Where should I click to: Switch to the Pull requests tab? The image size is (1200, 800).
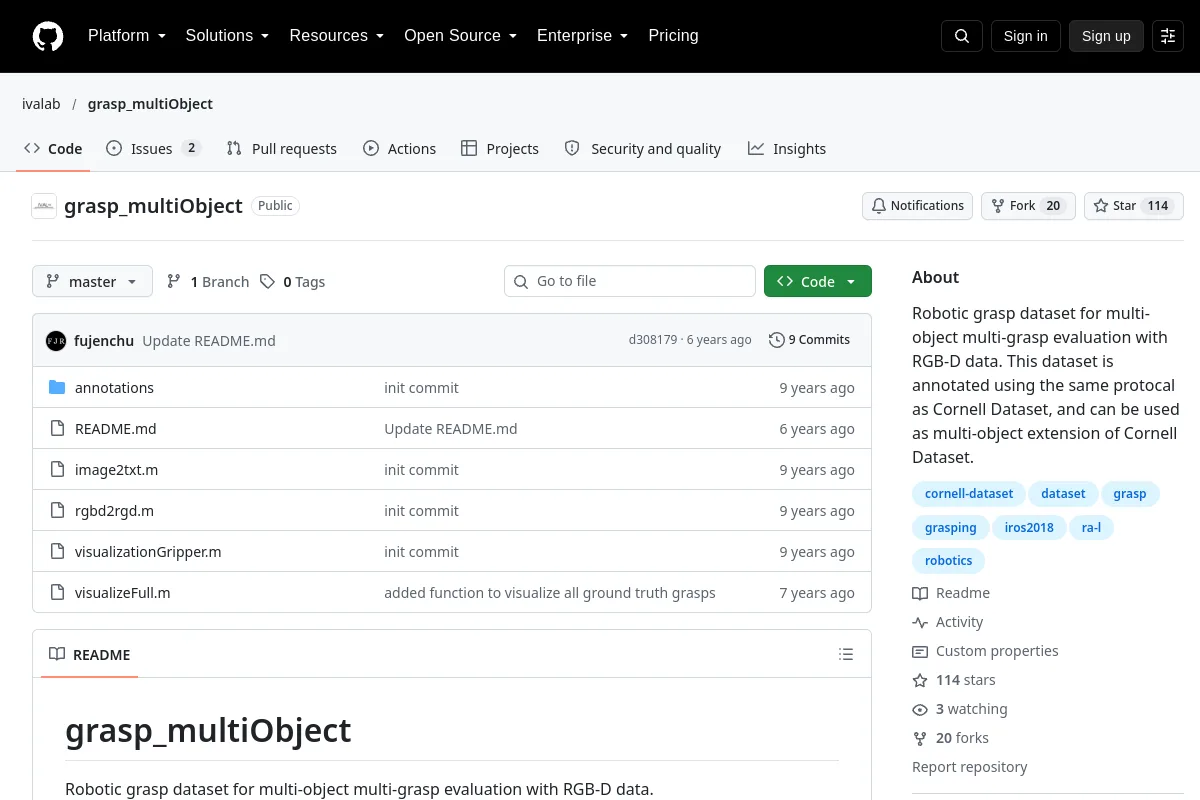click(x=282, y=149)
